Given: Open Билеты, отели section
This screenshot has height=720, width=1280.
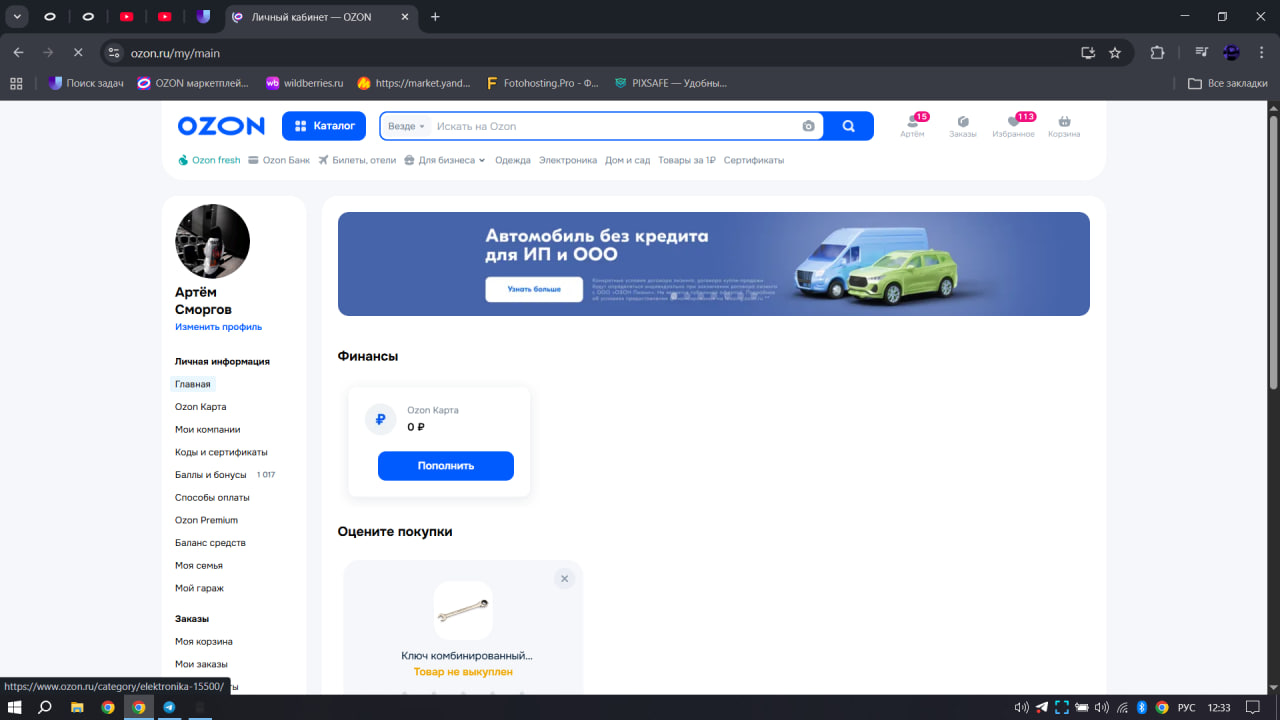Looking at the screenshot, I should (x=357, y=160).
